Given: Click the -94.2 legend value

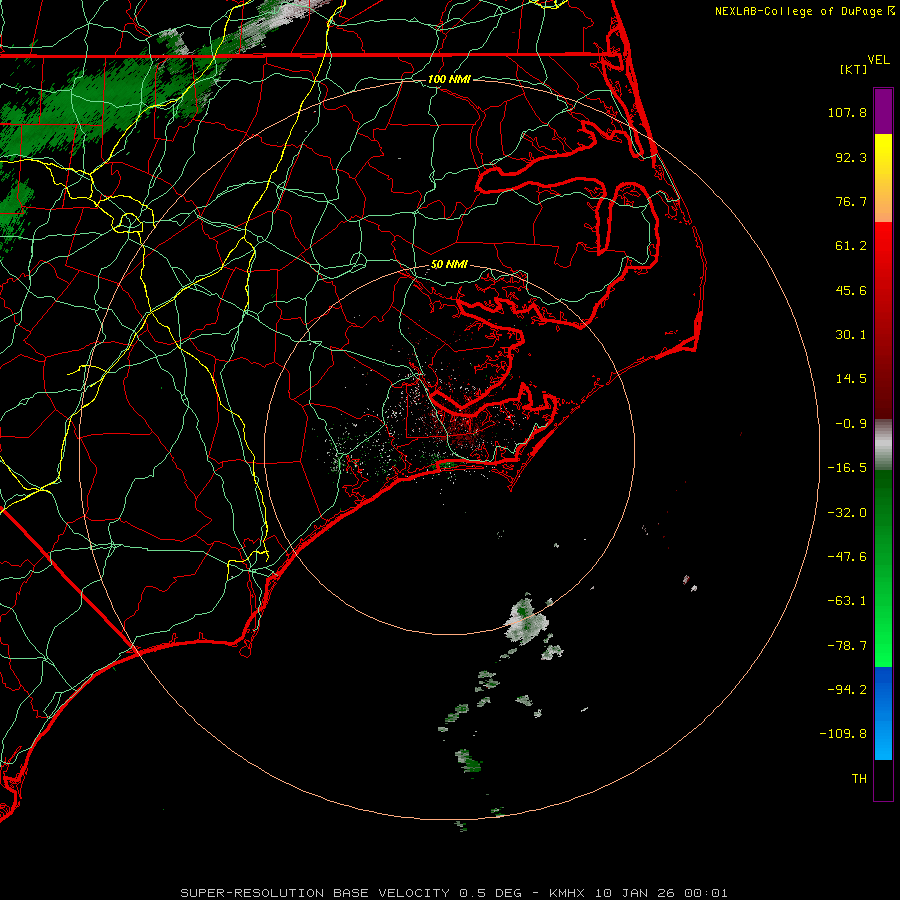Looking at the screenshot, I should 847,690.
